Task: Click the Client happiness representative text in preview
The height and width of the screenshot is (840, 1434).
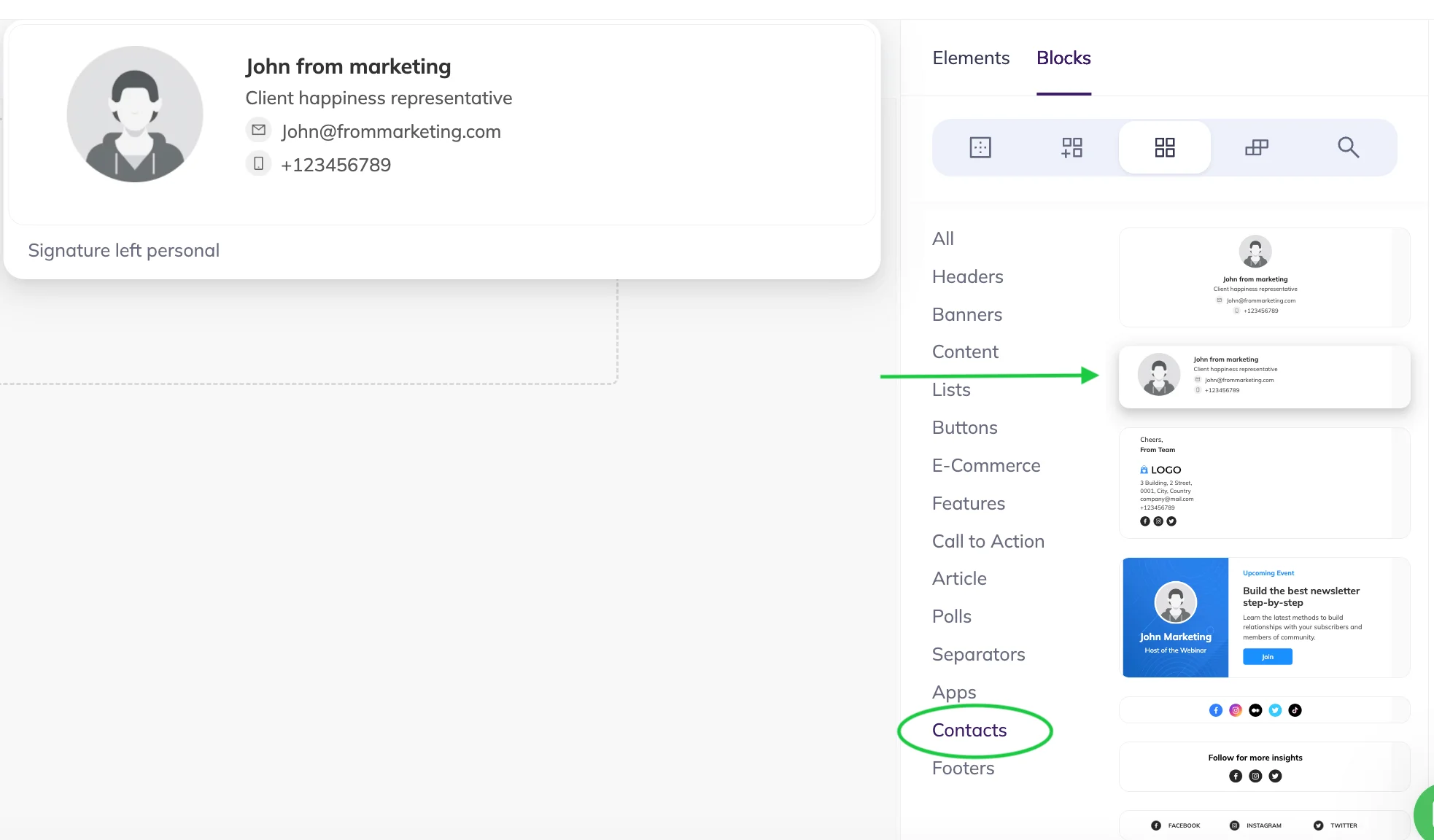Action: [x=379, y=98]
